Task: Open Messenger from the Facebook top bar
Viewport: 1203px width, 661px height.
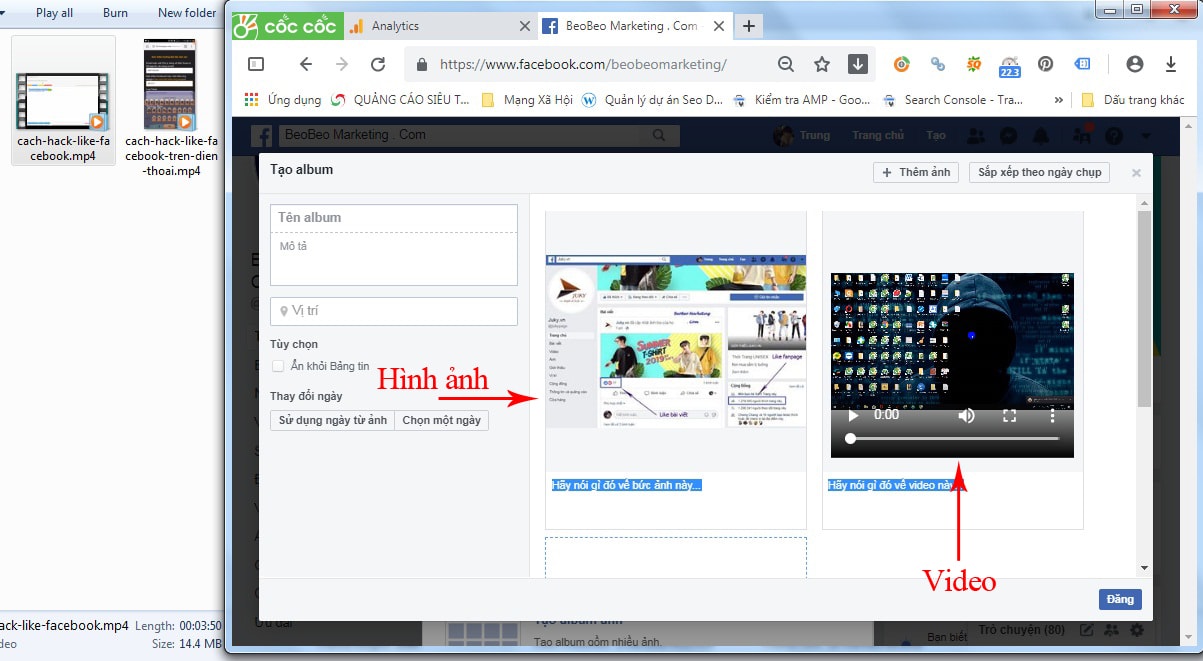Action: (x=1008, y=135)
